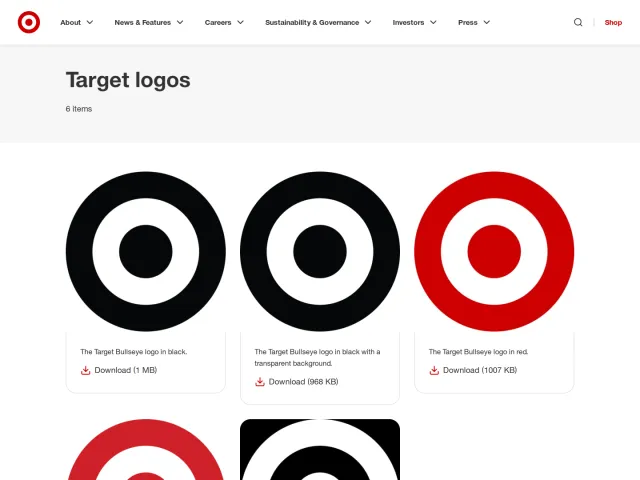Image resolution: width=640 pixels, height=480 pixels.
Task: Select 'The Target Bullseye logo in black.' caption
Action: coord(134,352)
